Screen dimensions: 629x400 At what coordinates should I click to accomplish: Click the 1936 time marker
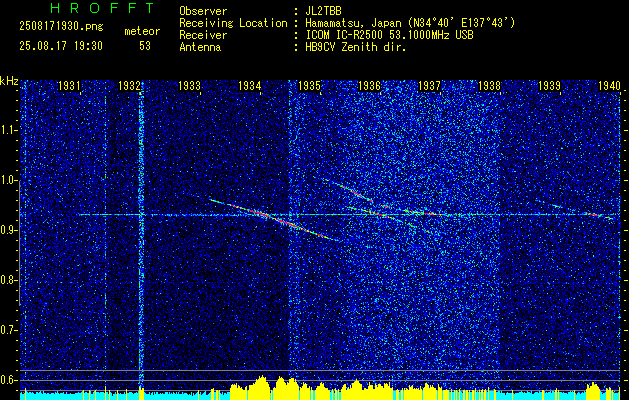(369, 85)
